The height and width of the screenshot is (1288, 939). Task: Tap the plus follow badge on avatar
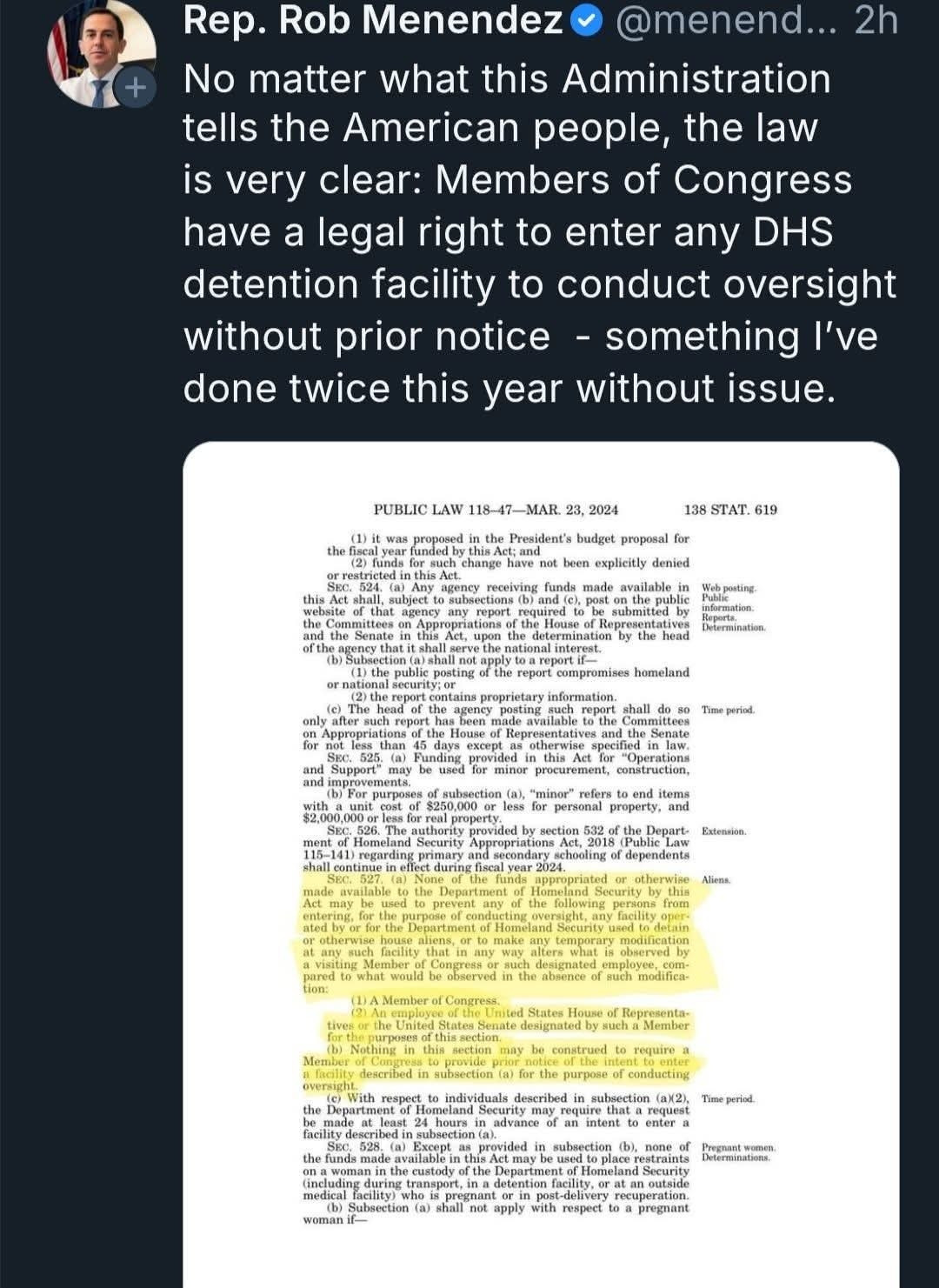pyautogui.click(x=135, y=88)
